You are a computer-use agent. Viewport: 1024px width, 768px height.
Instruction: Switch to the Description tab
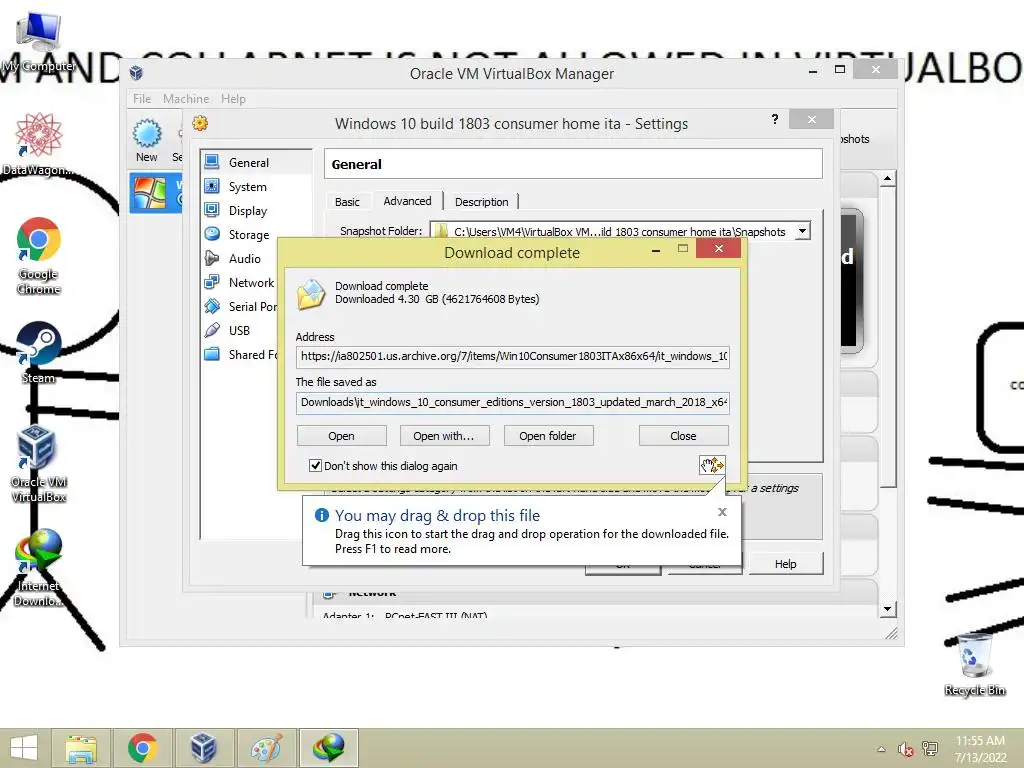(481, 202)
